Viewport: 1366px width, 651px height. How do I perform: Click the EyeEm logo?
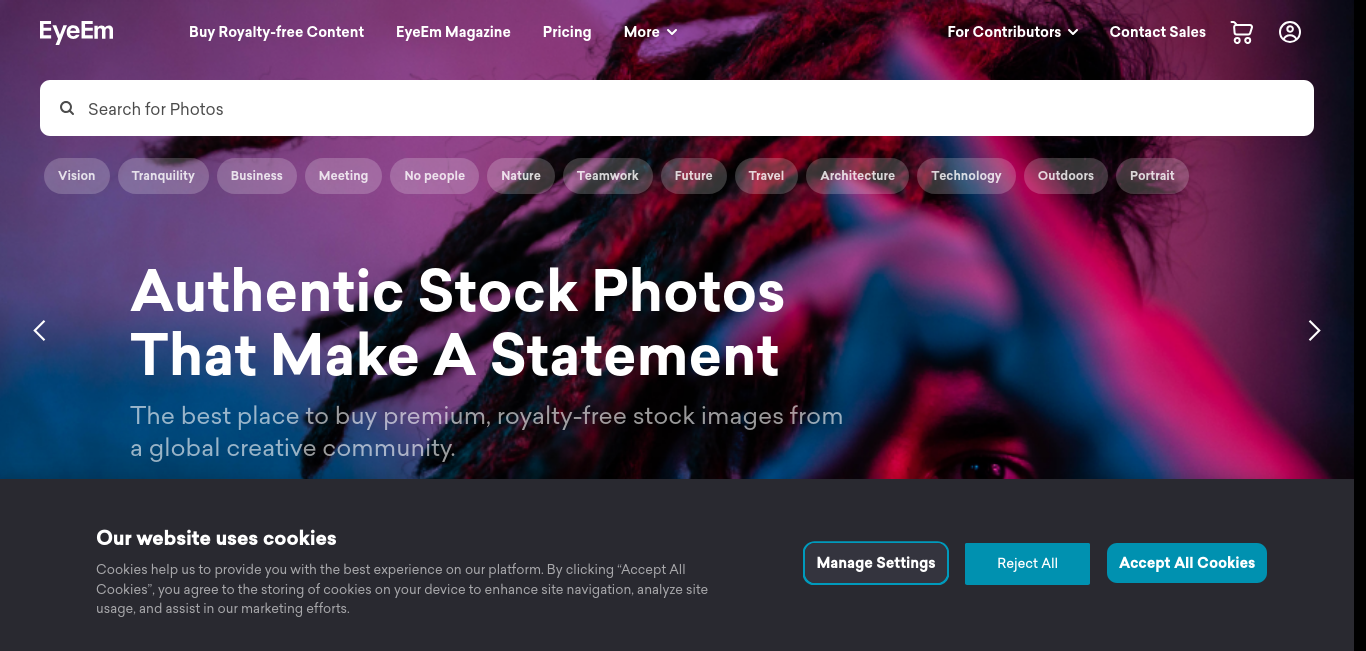pyautogui.click(x=76, y=32)
